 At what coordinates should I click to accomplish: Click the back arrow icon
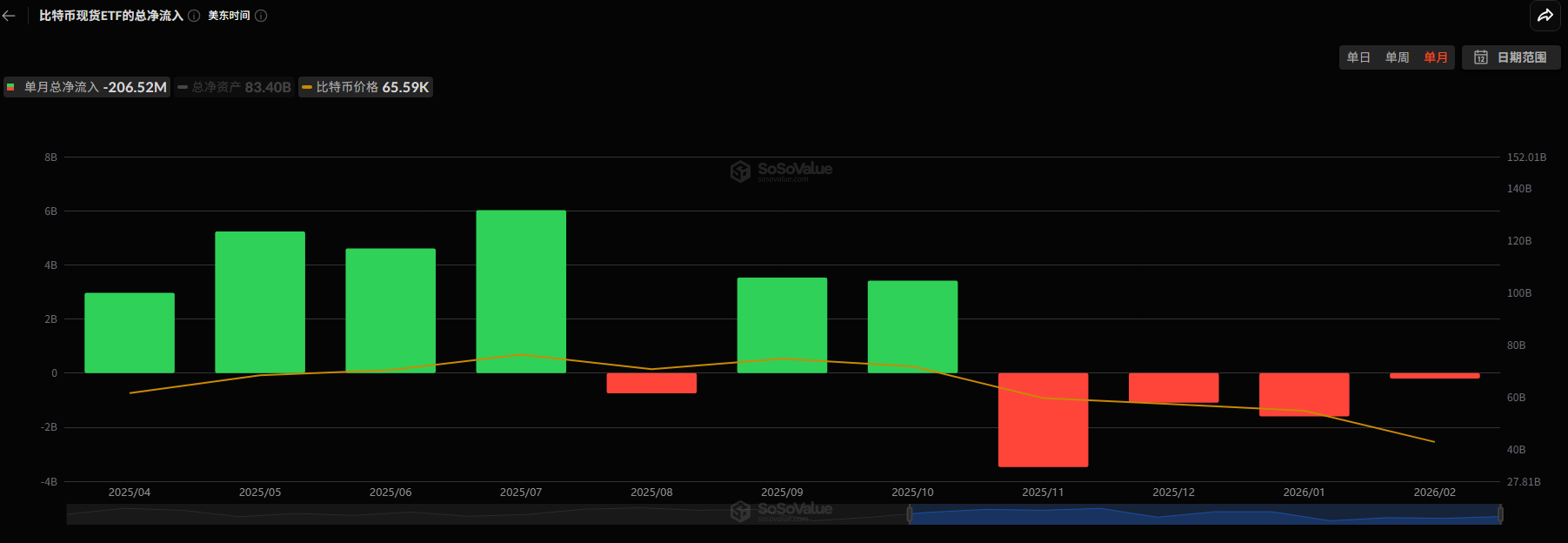coord(10,16)
